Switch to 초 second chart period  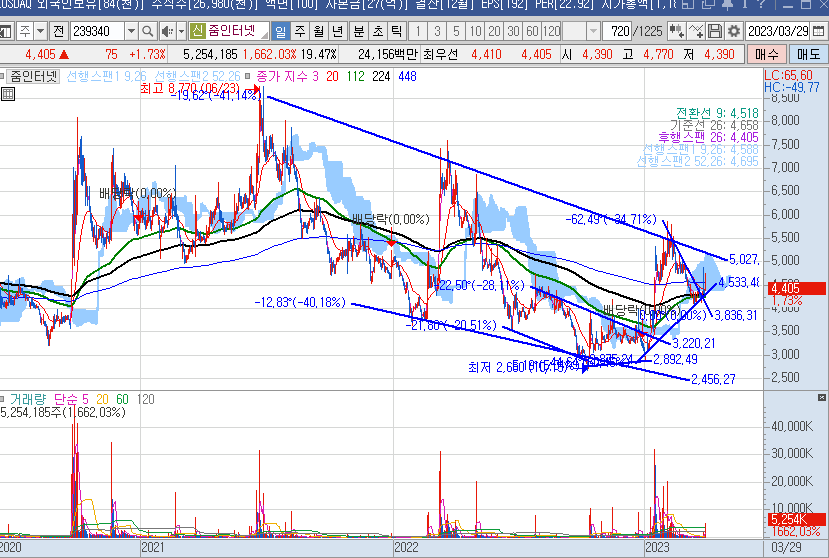pyautogui.click(x=377, y=31)
